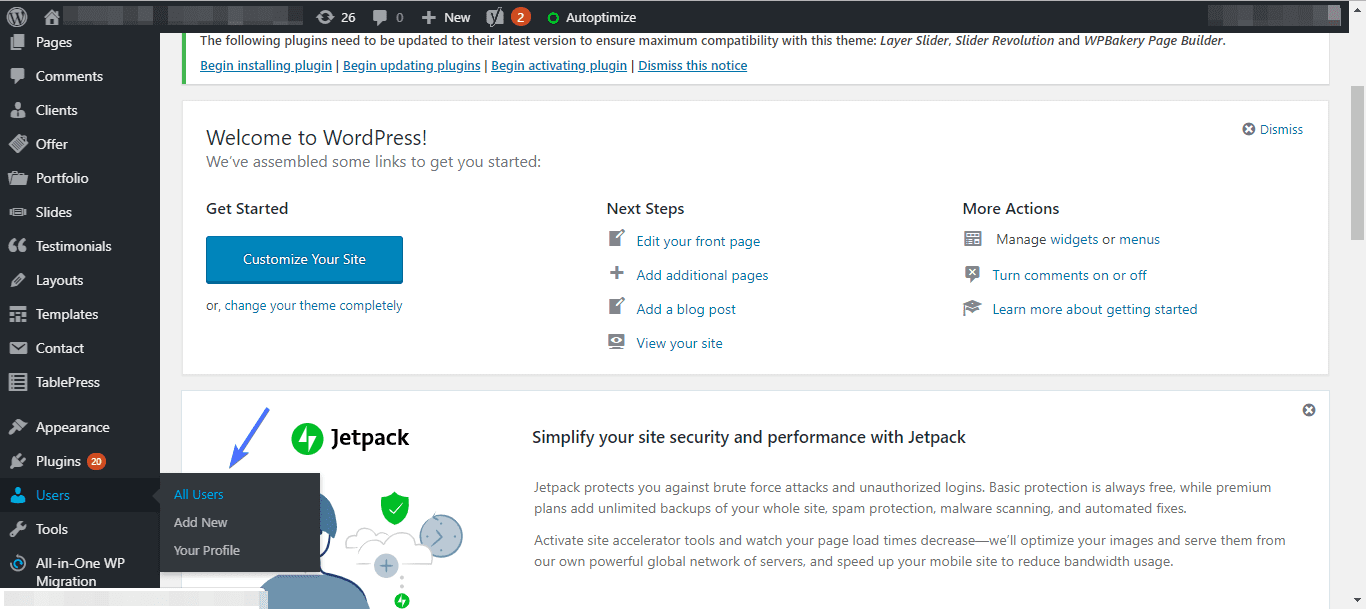Open Your Profile from Users submenu
1366x609 pixels.
(x=207, y=550)
